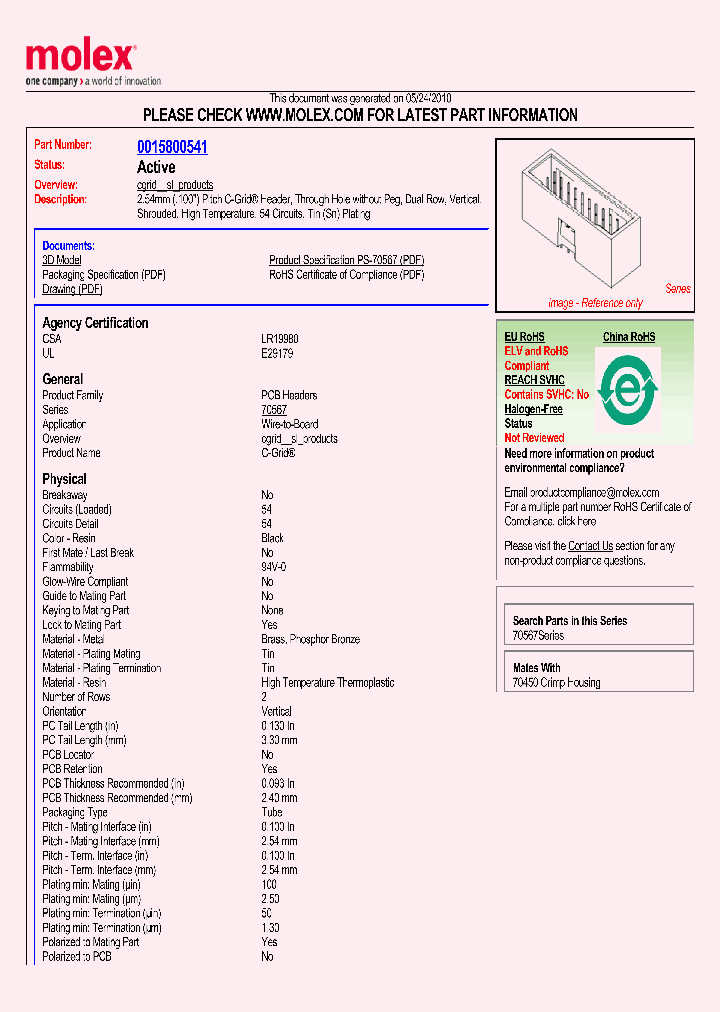Open the Contact Us link
720x1012 pixels.
[x=590, y=546]
